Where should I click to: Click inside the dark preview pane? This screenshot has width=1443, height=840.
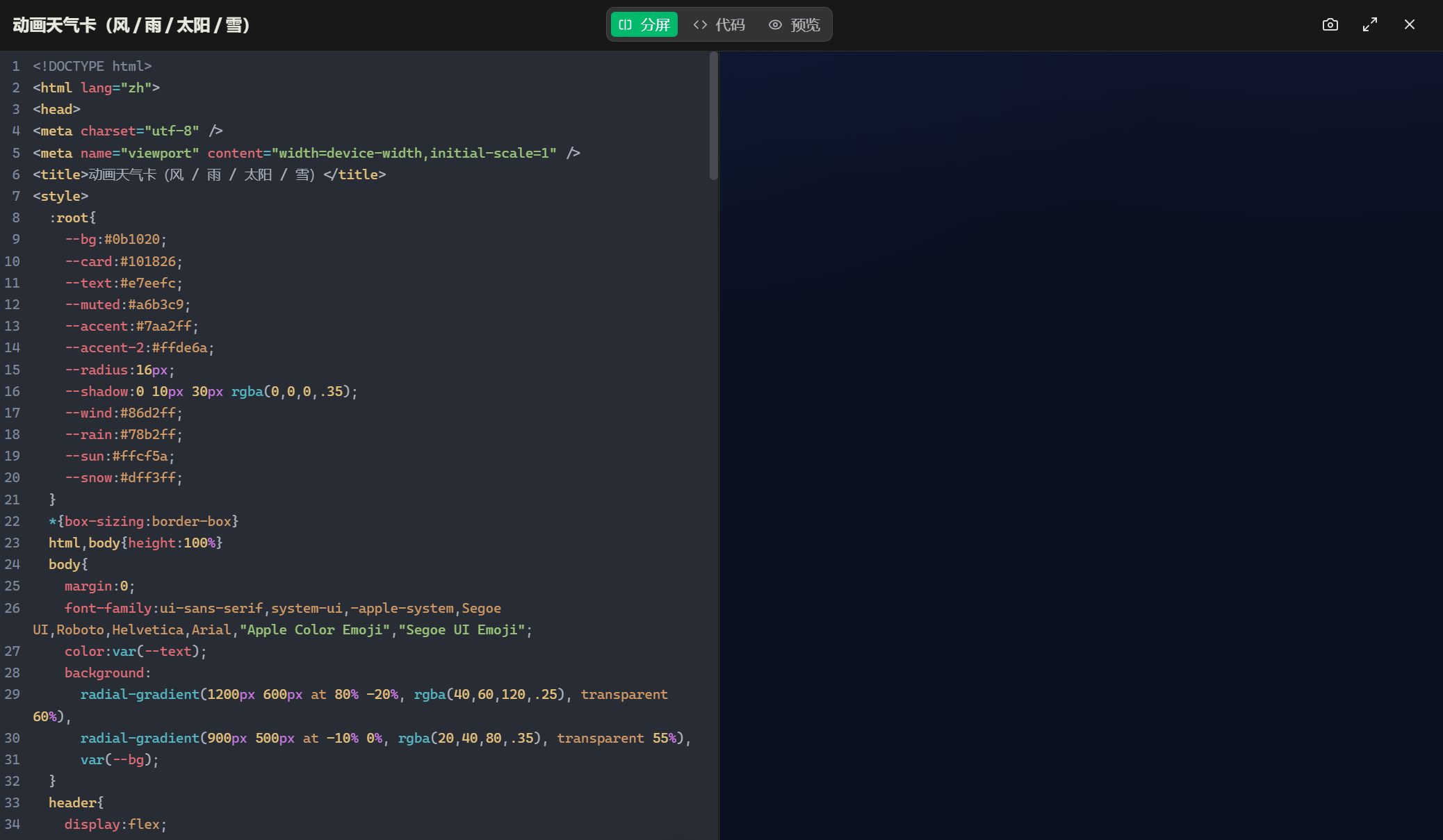[x=1081, y=445]
